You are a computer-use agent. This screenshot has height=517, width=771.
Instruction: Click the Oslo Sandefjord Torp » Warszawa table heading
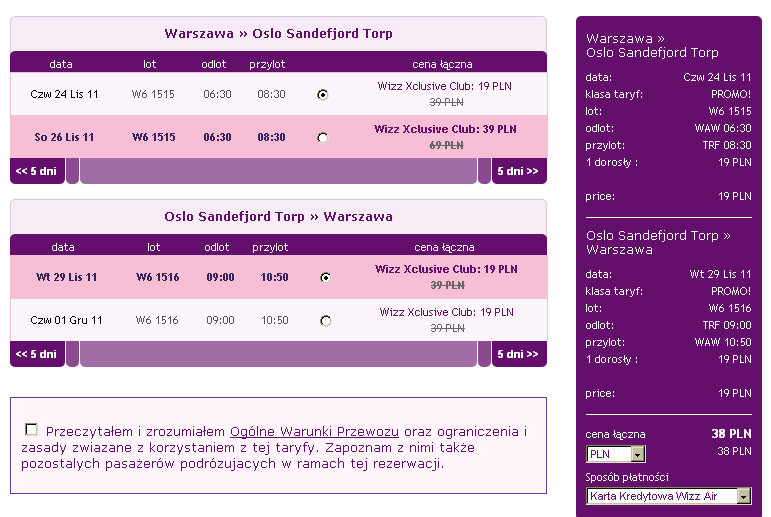click(278, 216)
